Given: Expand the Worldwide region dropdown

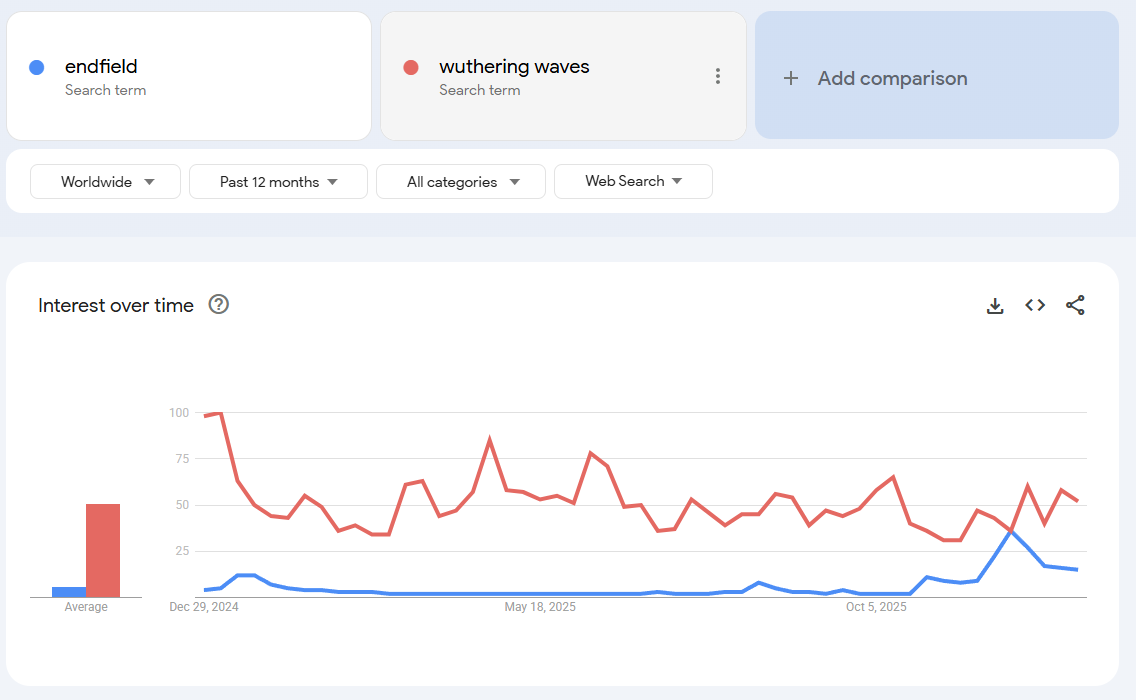Looking at the screenshot, I should tap(105, 182).
